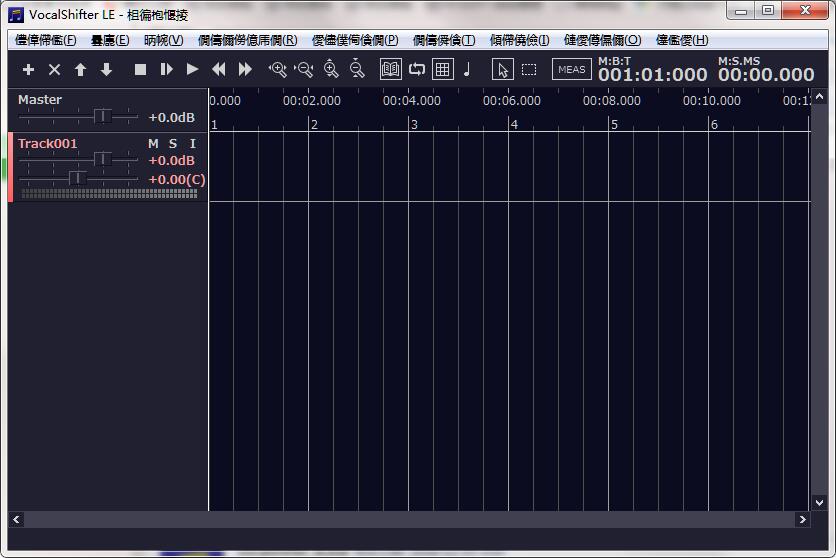836x558 pixels.
Task: Open the menu ending in (E)
Action: pos(110,40)
